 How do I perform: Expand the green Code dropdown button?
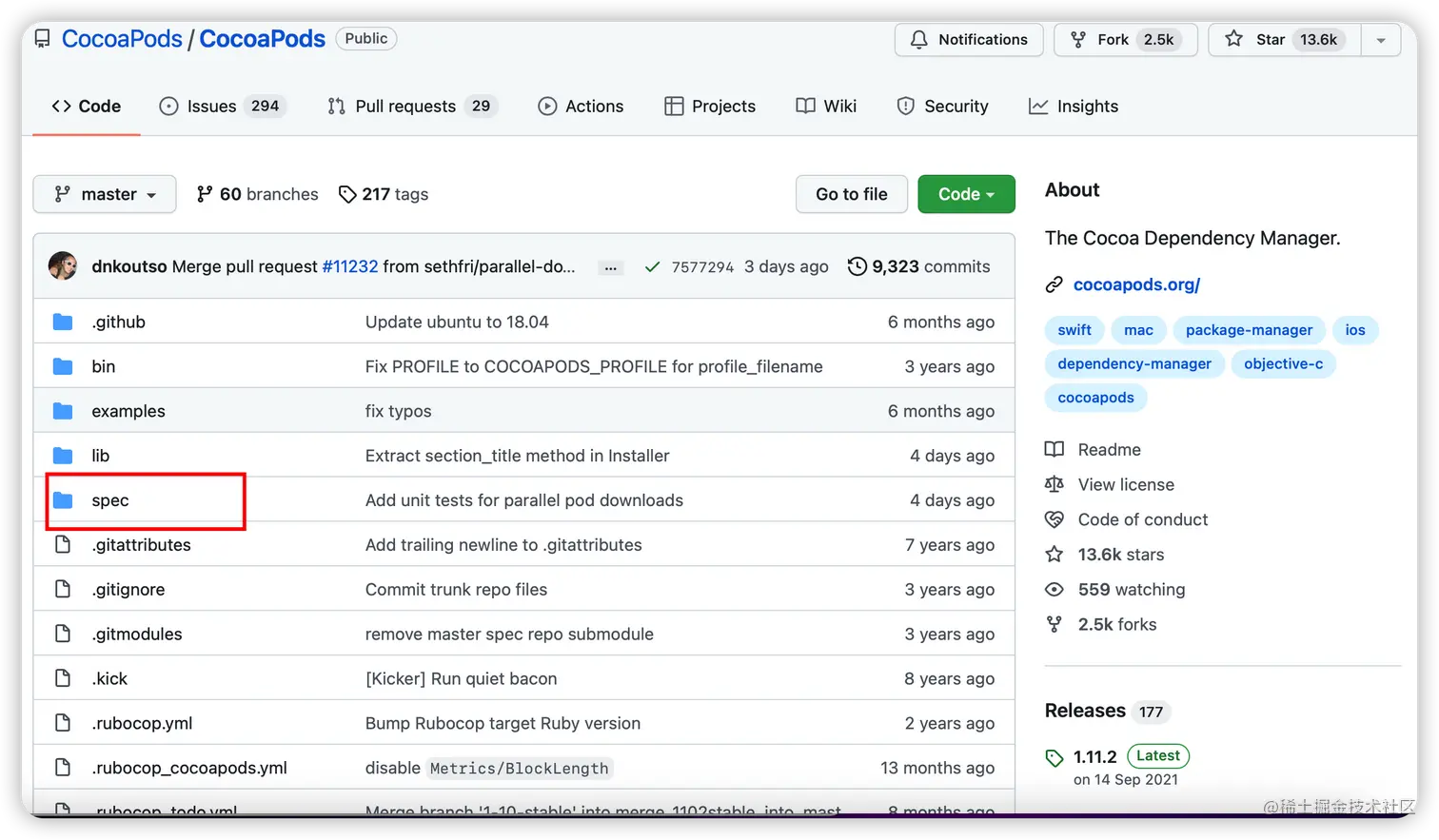click(966, 194)
